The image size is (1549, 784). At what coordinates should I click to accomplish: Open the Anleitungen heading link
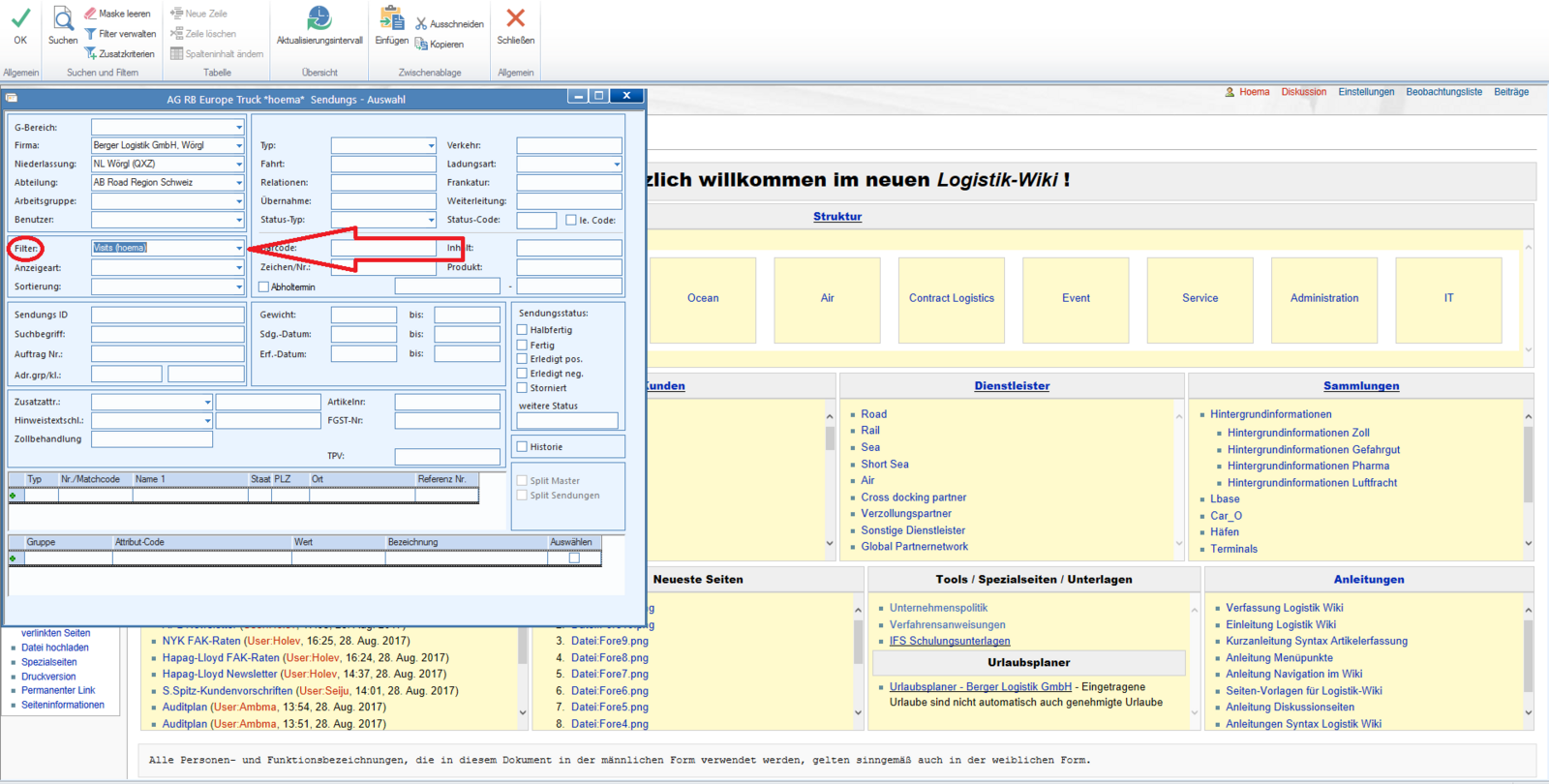[x=1369, y=580]
